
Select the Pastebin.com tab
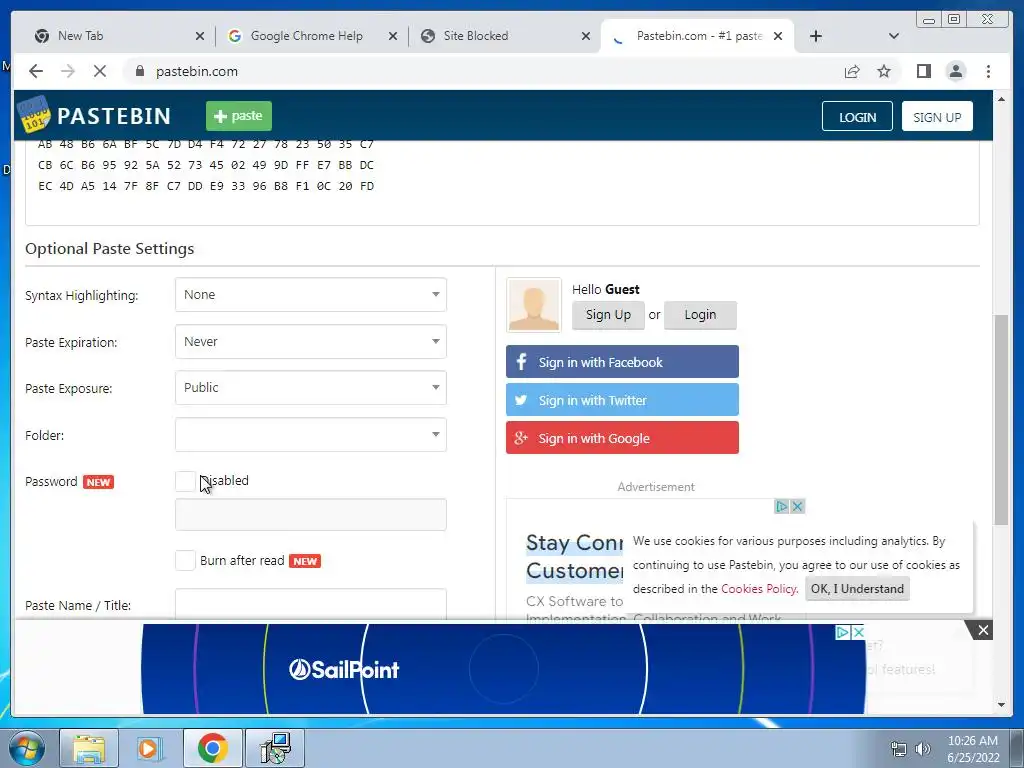(699, 36)
